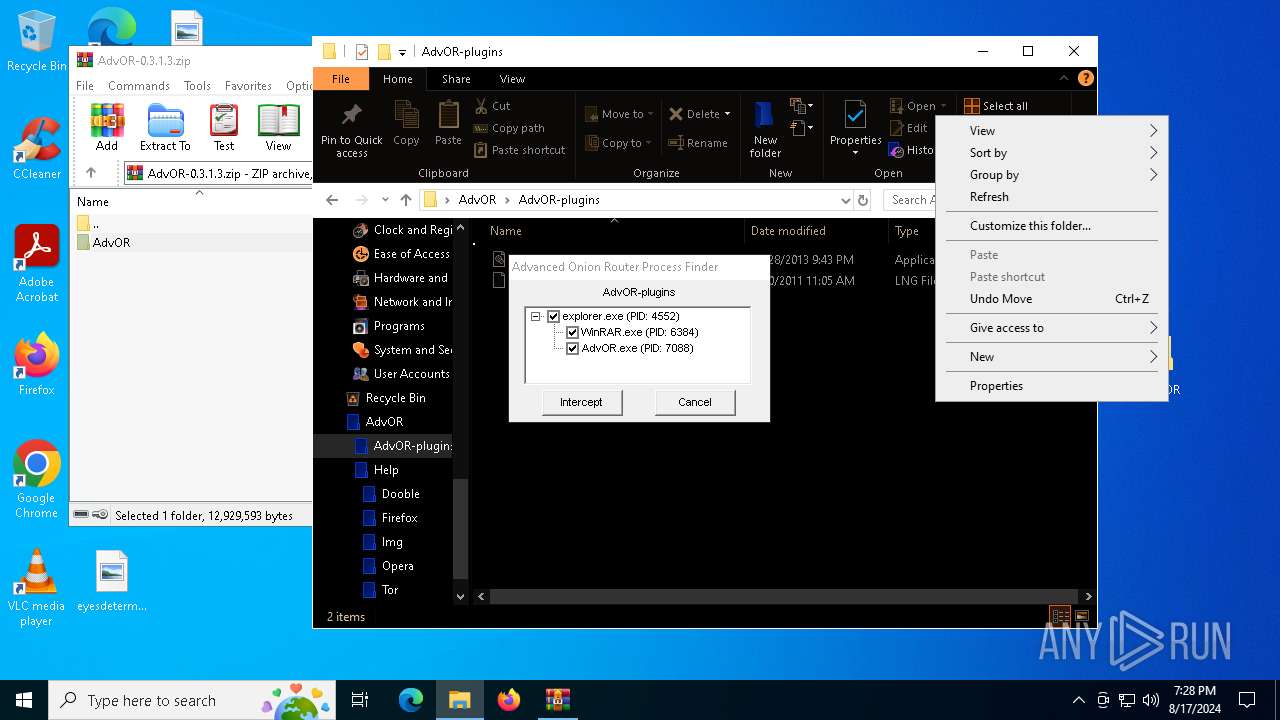Open Firefox from the taskbar

pos(509,700)
